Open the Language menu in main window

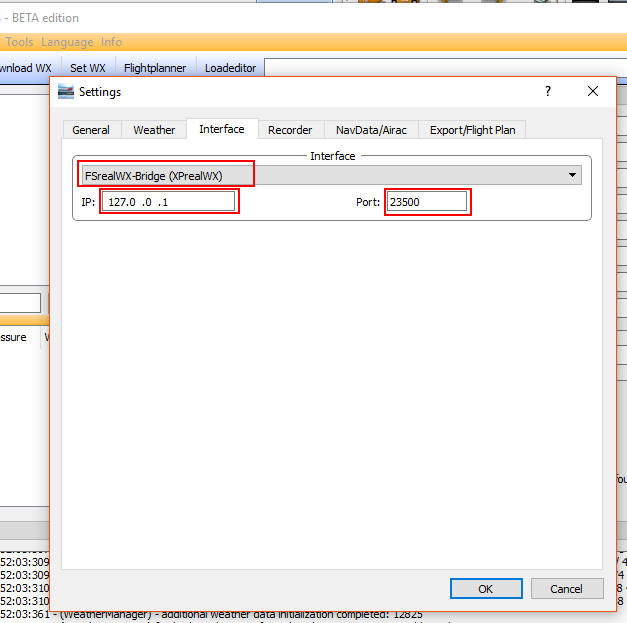(67, 42)
